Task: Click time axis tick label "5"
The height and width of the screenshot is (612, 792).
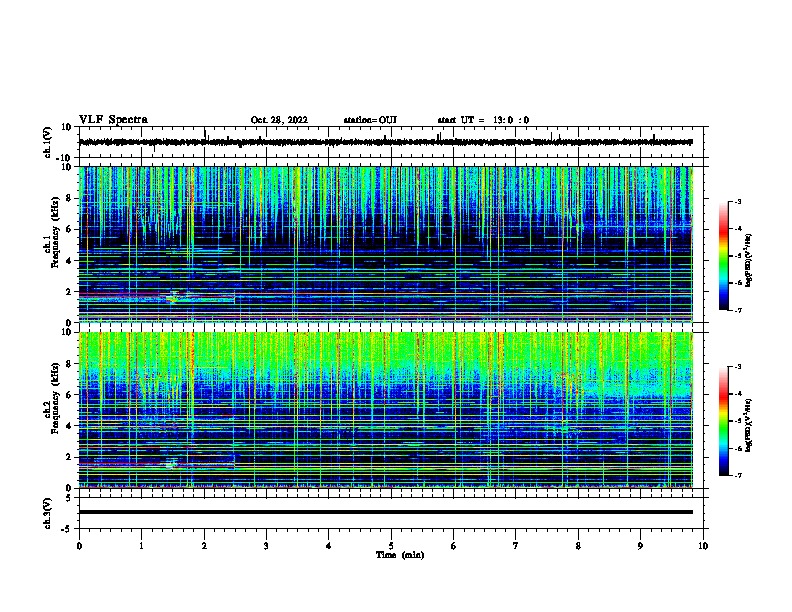Action: (x=391, y=546)
